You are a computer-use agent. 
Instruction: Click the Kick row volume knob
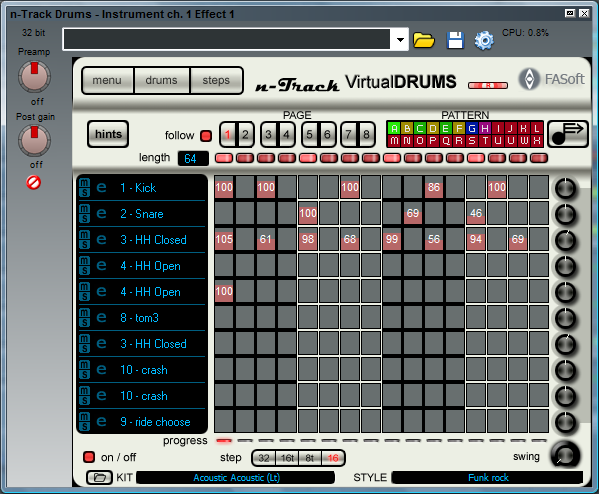[x=565, y=188]
